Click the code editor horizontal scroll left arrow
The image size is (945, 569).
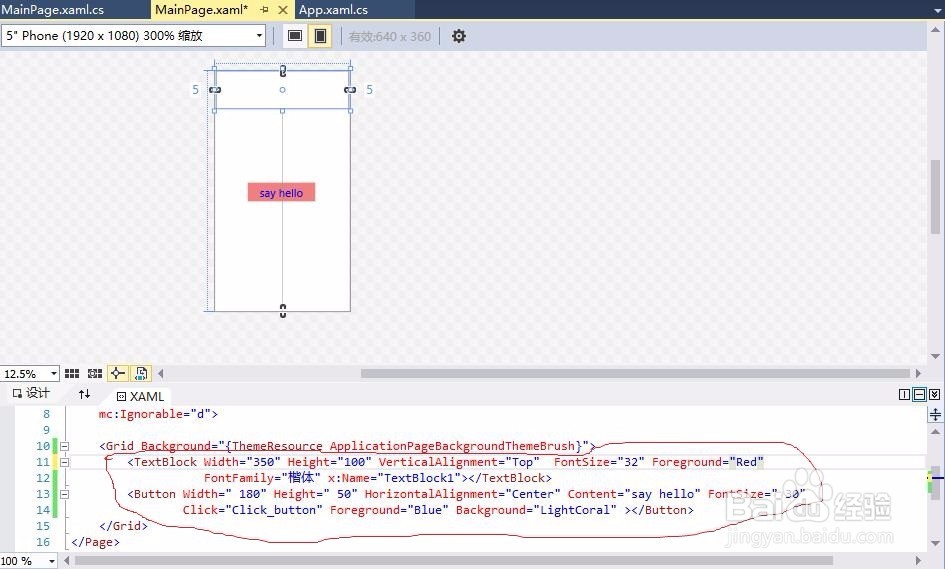coord(66,561)
